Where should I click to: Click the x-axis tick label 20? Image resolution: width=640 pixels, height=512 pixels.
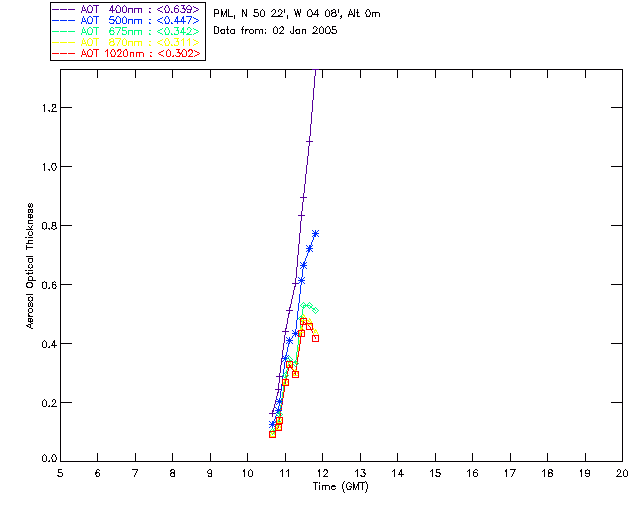coord(622,473)
